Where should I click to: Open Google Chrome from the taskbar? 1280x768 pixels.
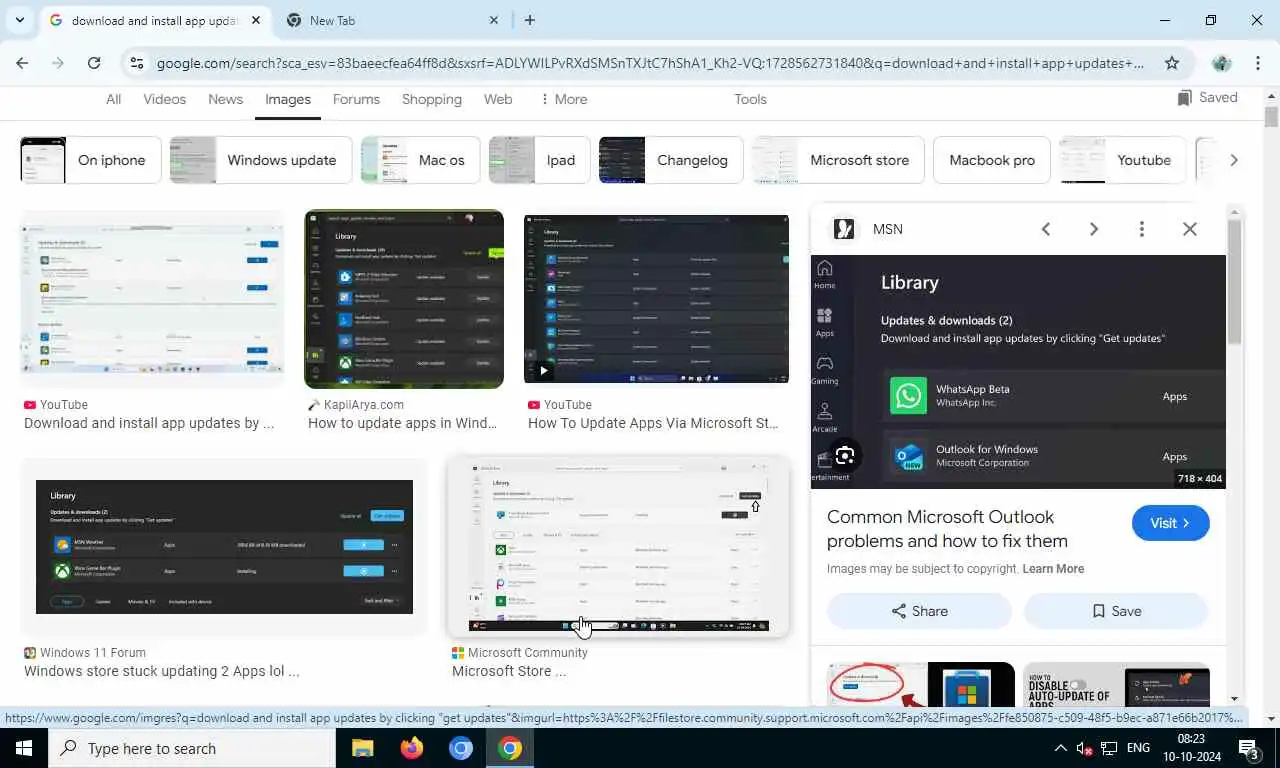[510, 748]
